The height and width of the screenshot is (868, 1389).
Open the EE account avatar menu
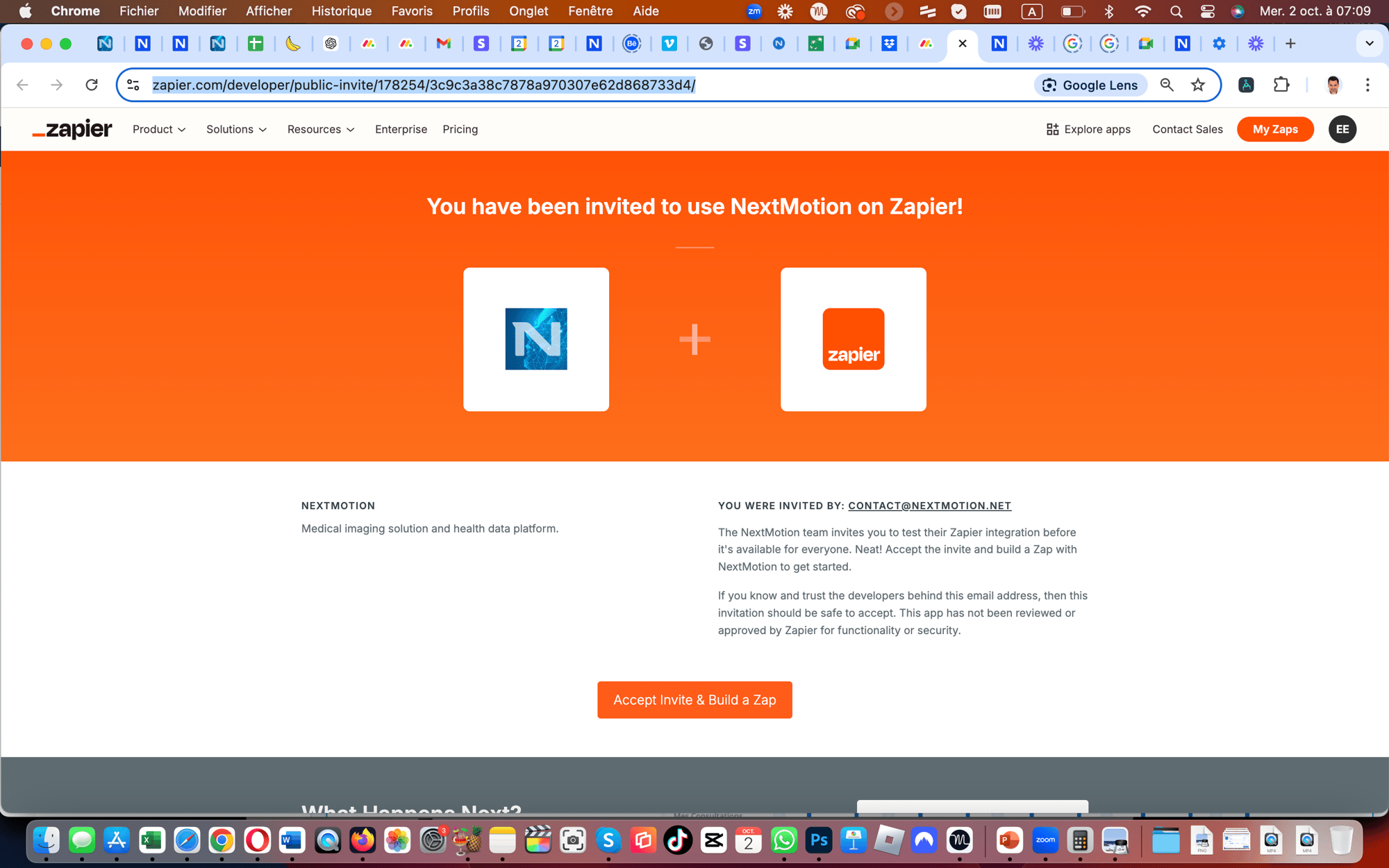tap(1342, 129)
